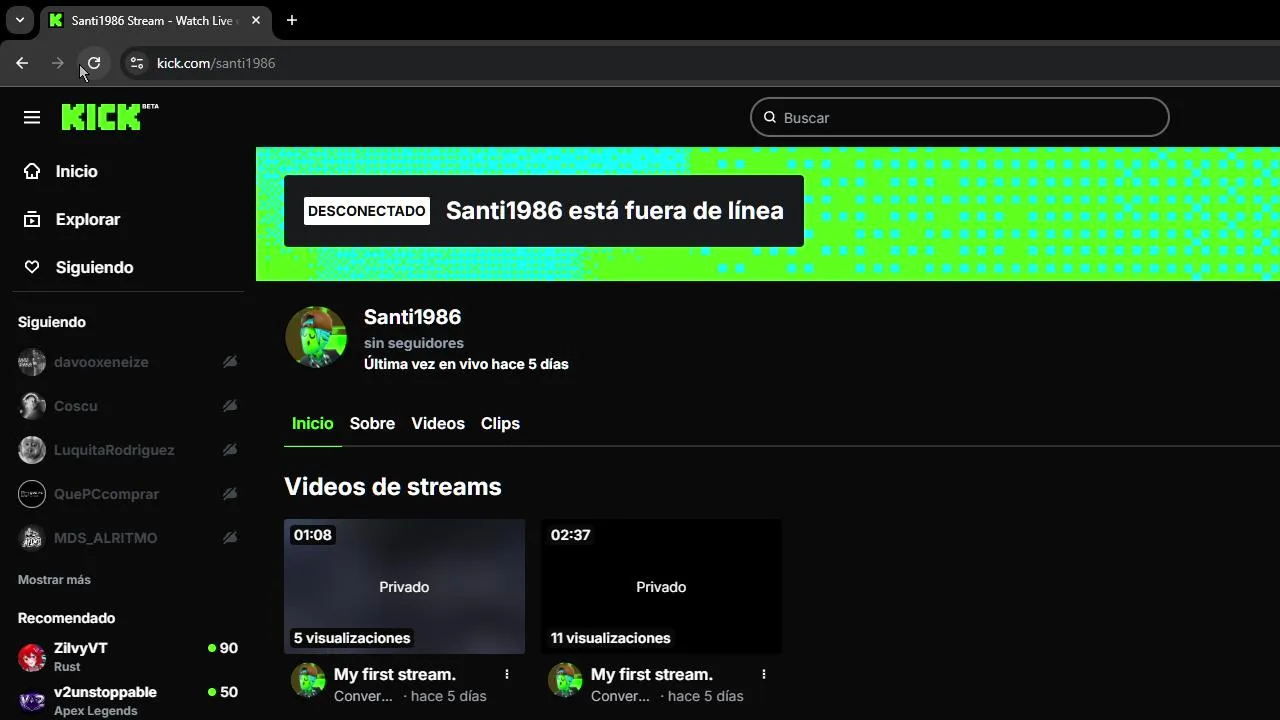Click MDS_ALRITMO's avatar in sidebar

32,538
